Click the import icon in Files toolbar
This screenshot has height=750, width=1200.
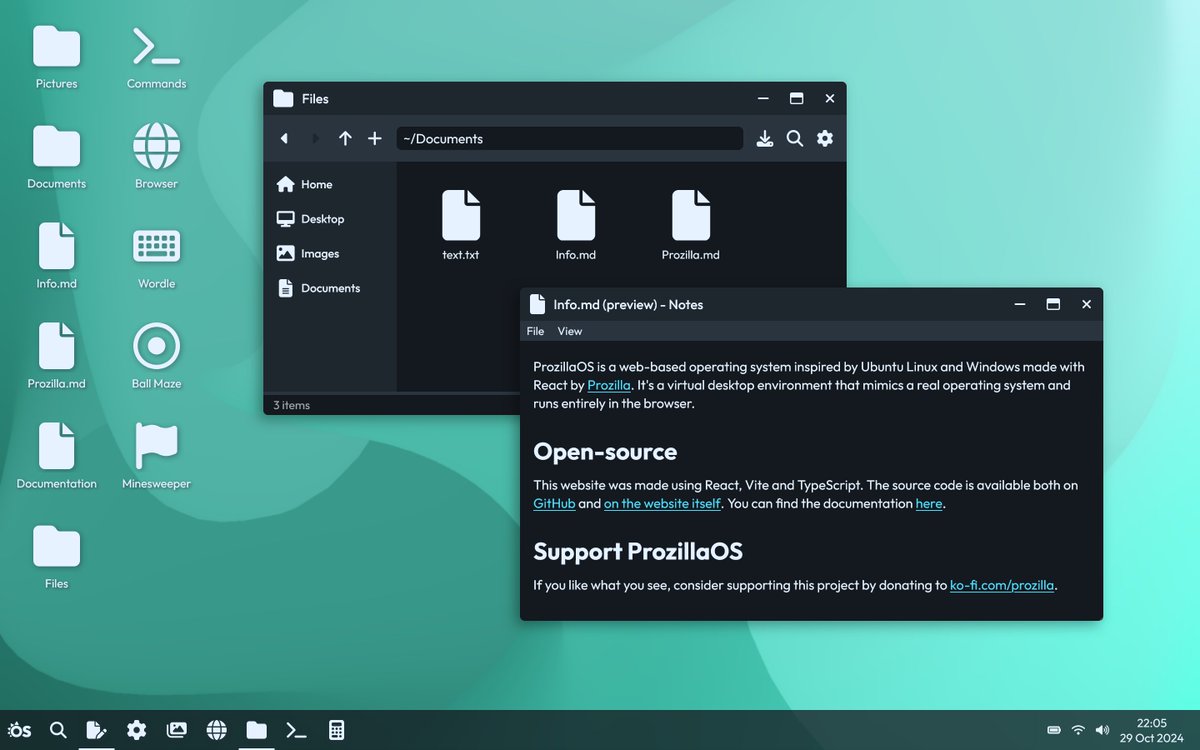765,139
